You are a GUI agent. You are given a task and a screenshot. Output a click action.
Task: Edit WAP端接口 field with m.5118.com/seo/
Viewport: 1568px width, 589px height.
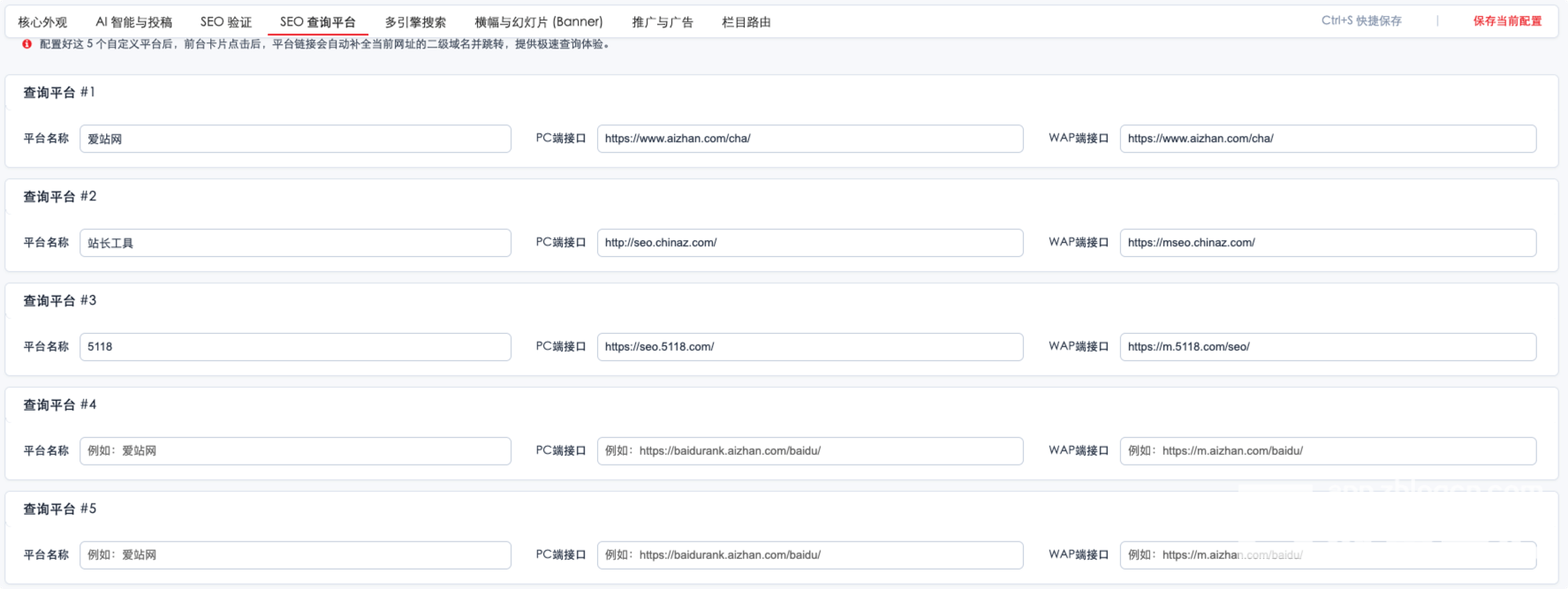1328,347
